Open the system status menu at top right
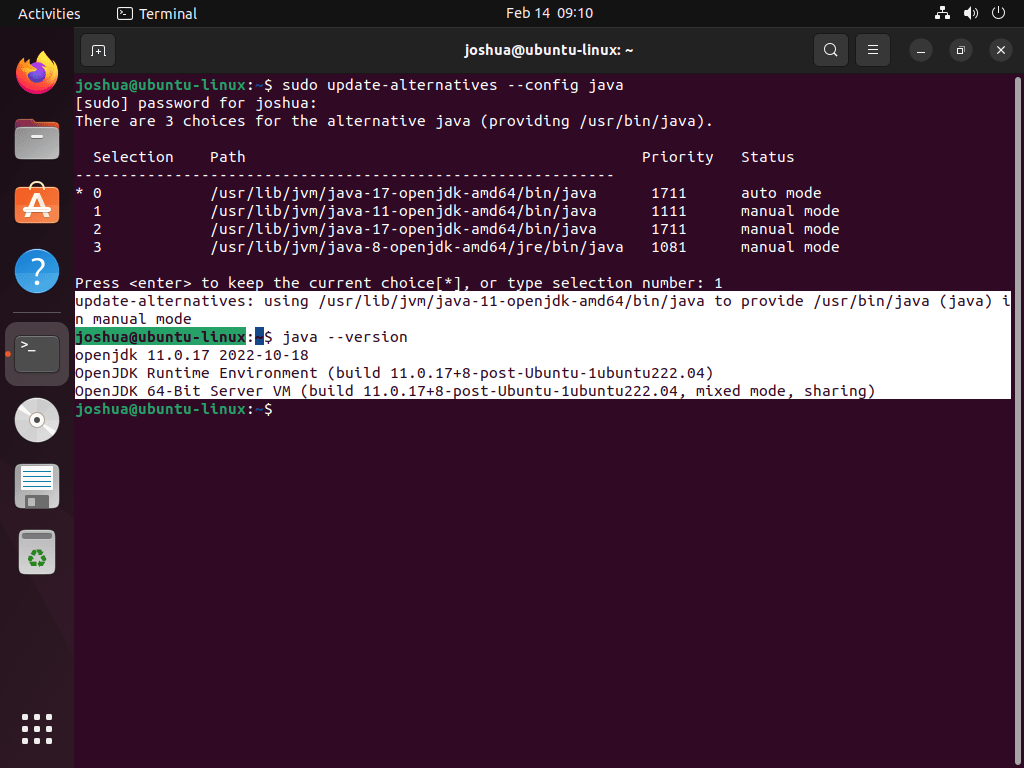 (968, 13)
